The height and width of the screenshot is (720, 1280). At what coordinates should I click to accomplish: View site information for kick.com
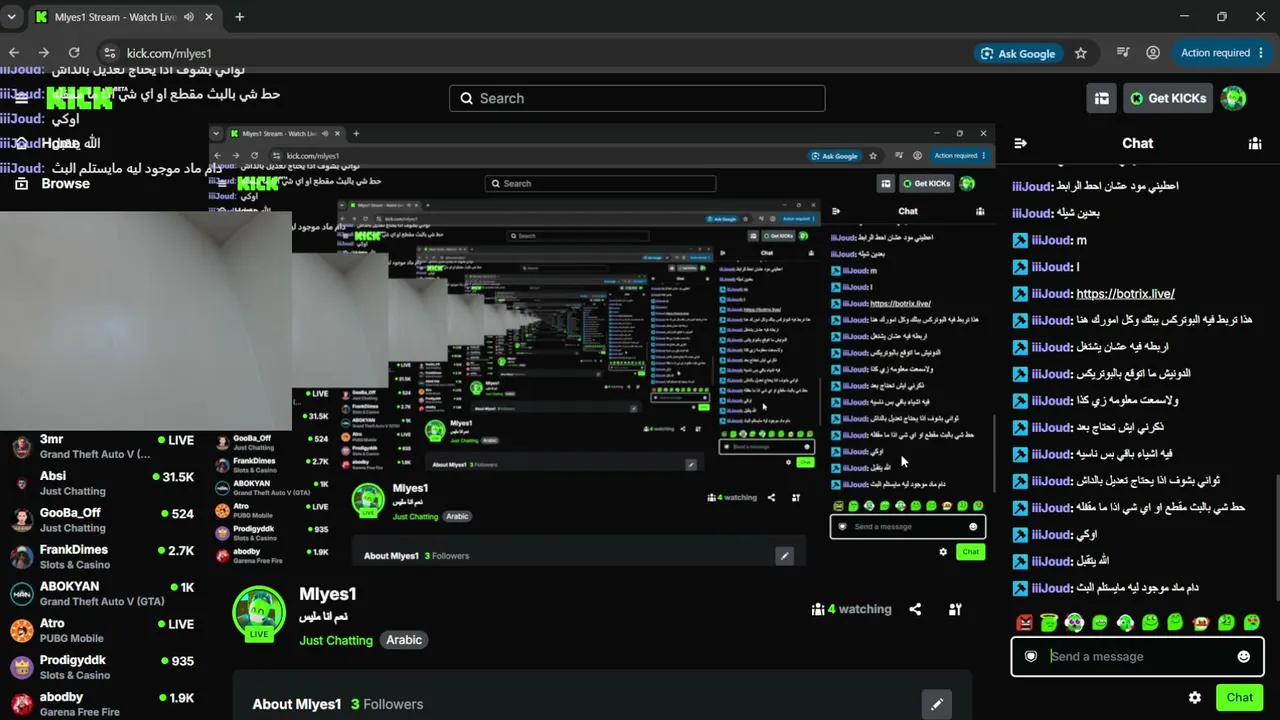(108, 53)
